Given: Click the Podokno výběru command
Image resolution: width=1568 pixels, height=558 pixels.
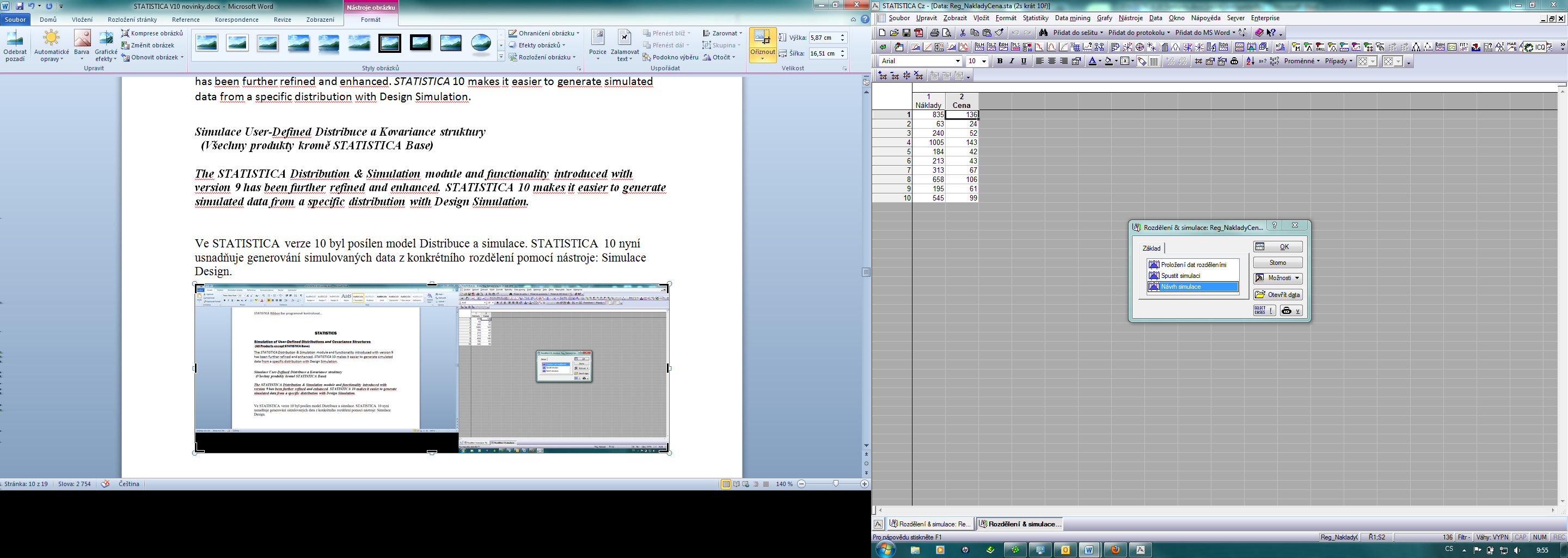Looking at the screenshot, I should 670,57.
